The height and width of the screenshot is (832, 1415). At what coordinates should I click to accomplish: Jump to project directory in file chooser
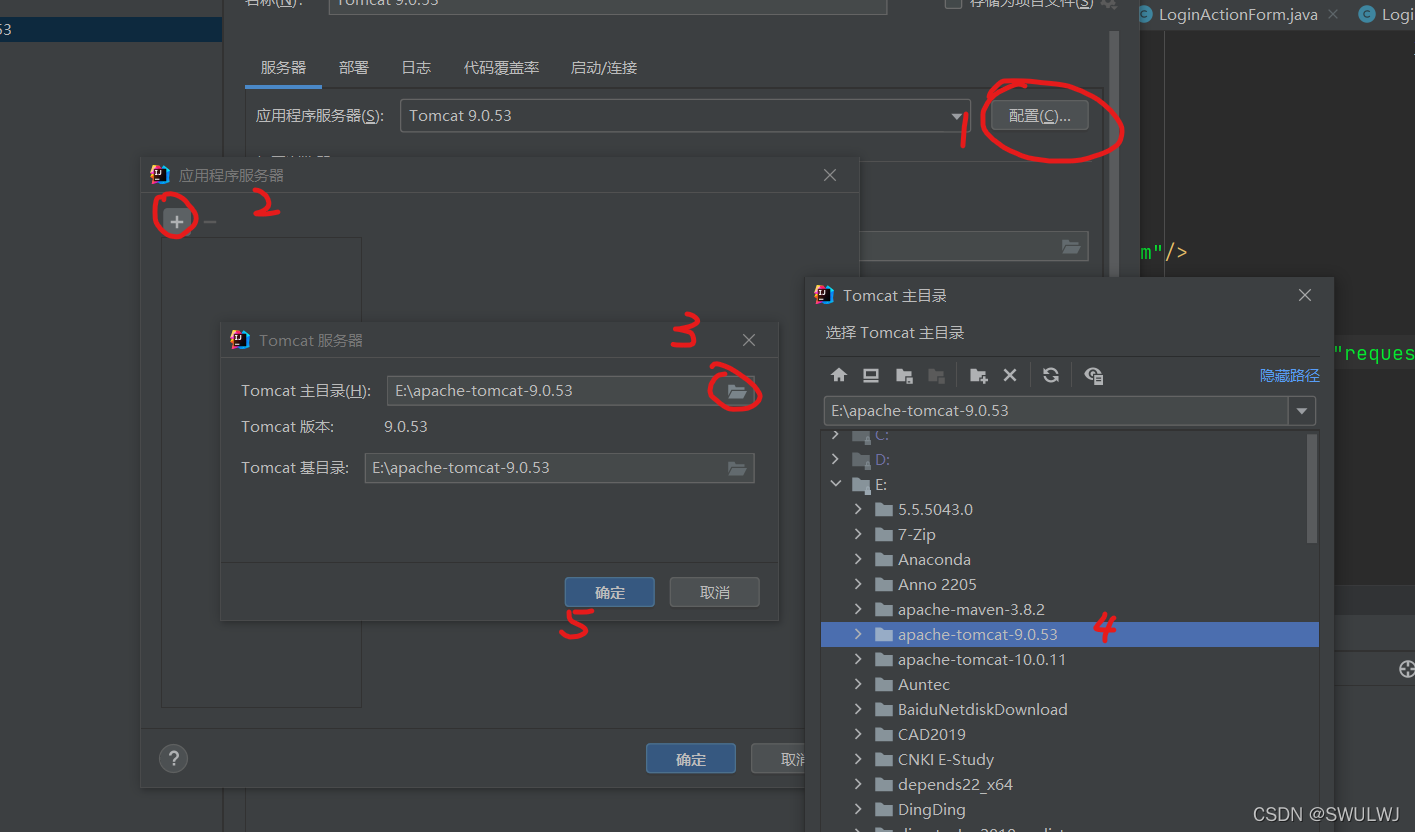point(904,375)
